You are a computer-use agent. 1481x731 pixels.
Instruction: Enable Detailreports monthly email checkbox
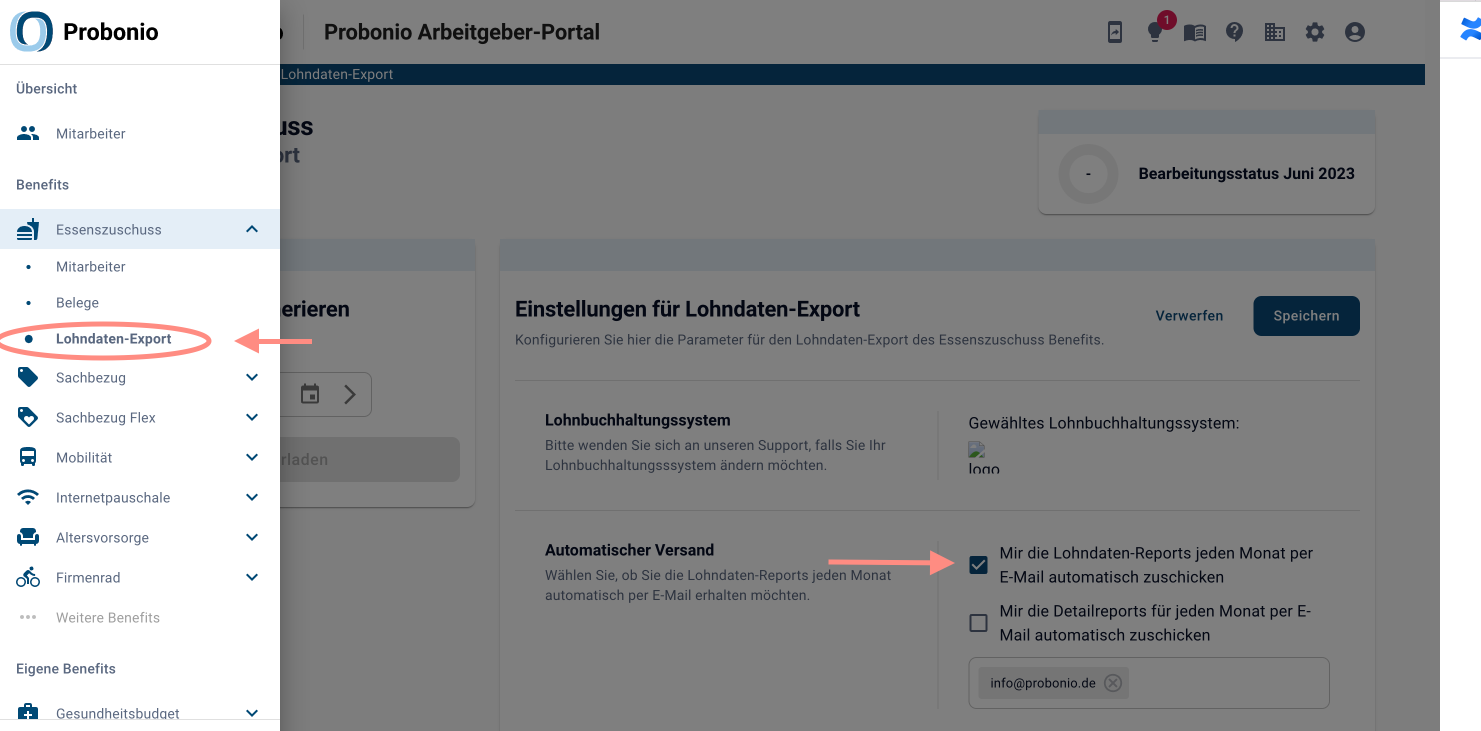click(x=979, y=623)
